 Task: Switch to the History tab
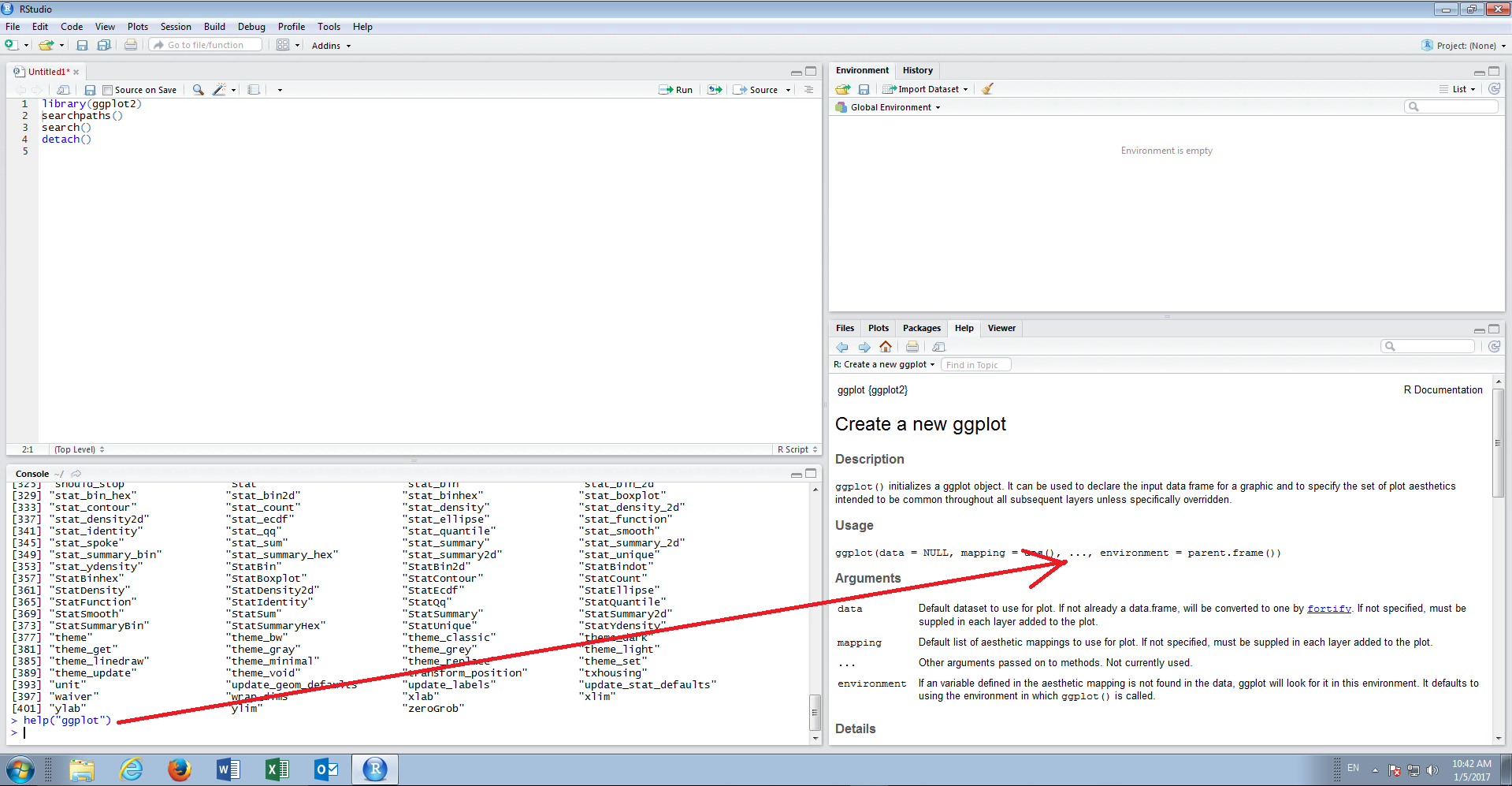[x=917, y=70]
